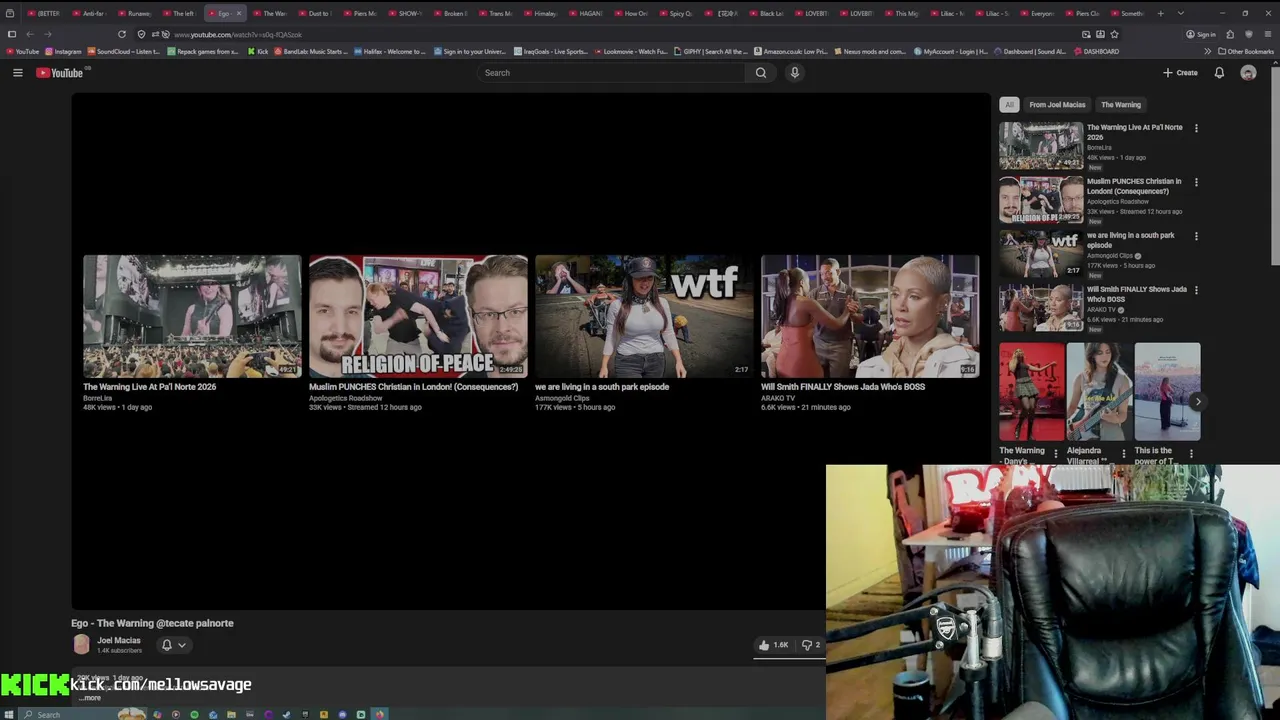
Task: Like the video showing 1.6K likes
Action: click(x=774, y=645)
